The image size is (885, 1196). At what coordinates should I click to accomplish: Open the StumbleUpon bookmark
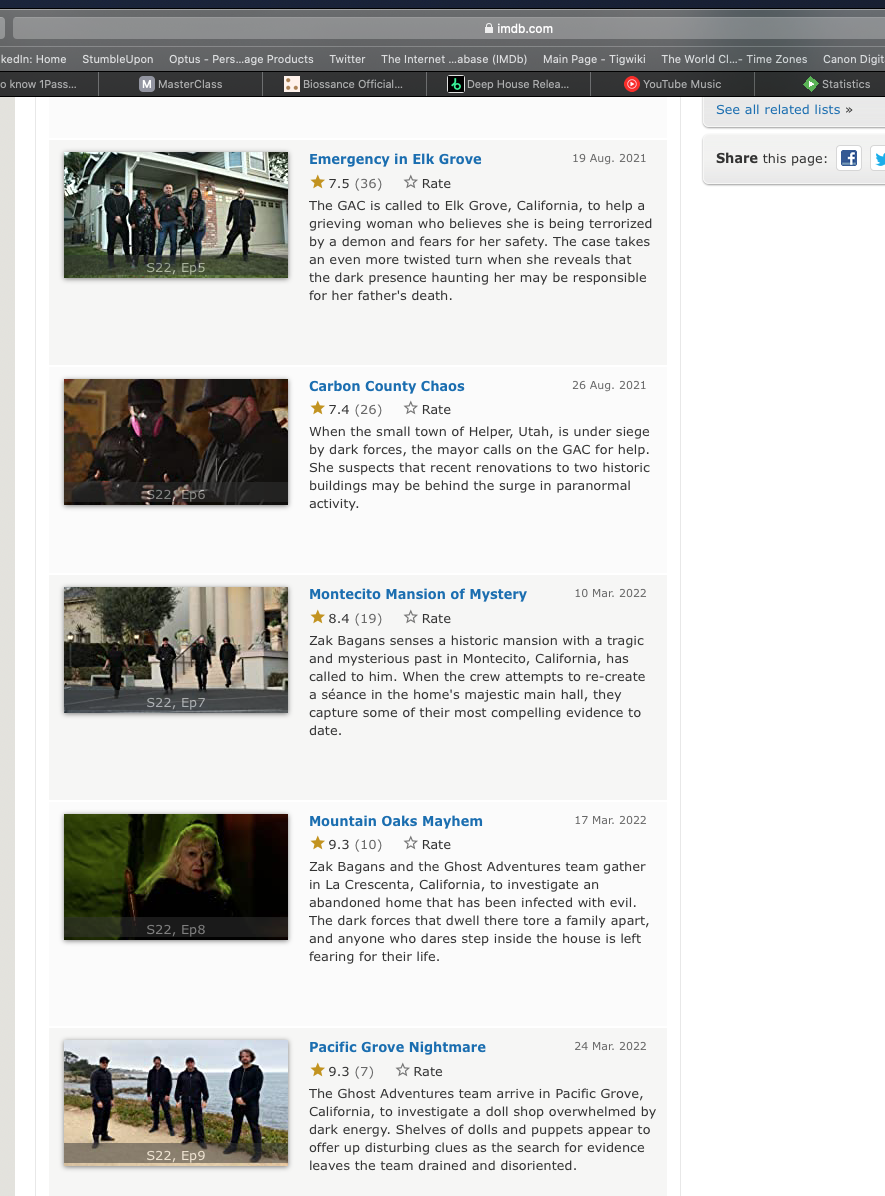pyautogui.click(x=117, y=59)
